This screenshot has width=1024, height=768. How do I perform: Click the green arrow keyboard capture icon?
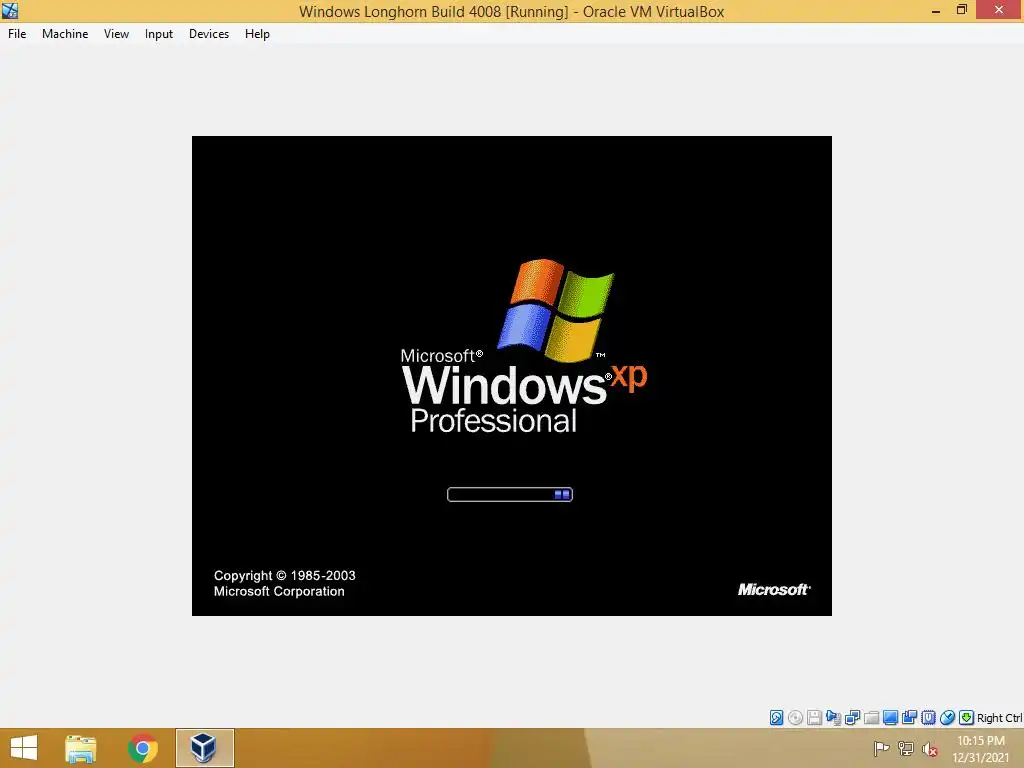[x=967, y=718]
